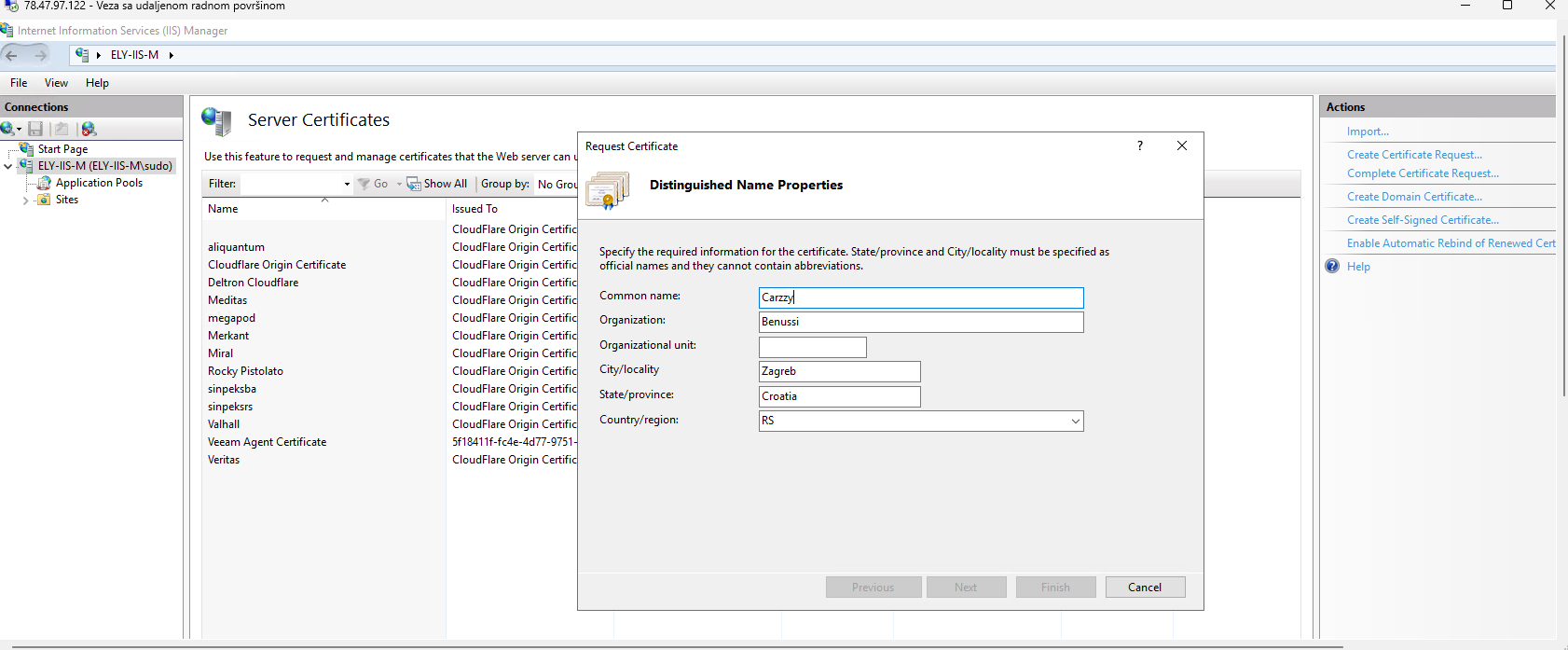Screen dimensions: 1568x650
Task: Click Complete Certificate Request link
Action: (x=1423, y=173)
